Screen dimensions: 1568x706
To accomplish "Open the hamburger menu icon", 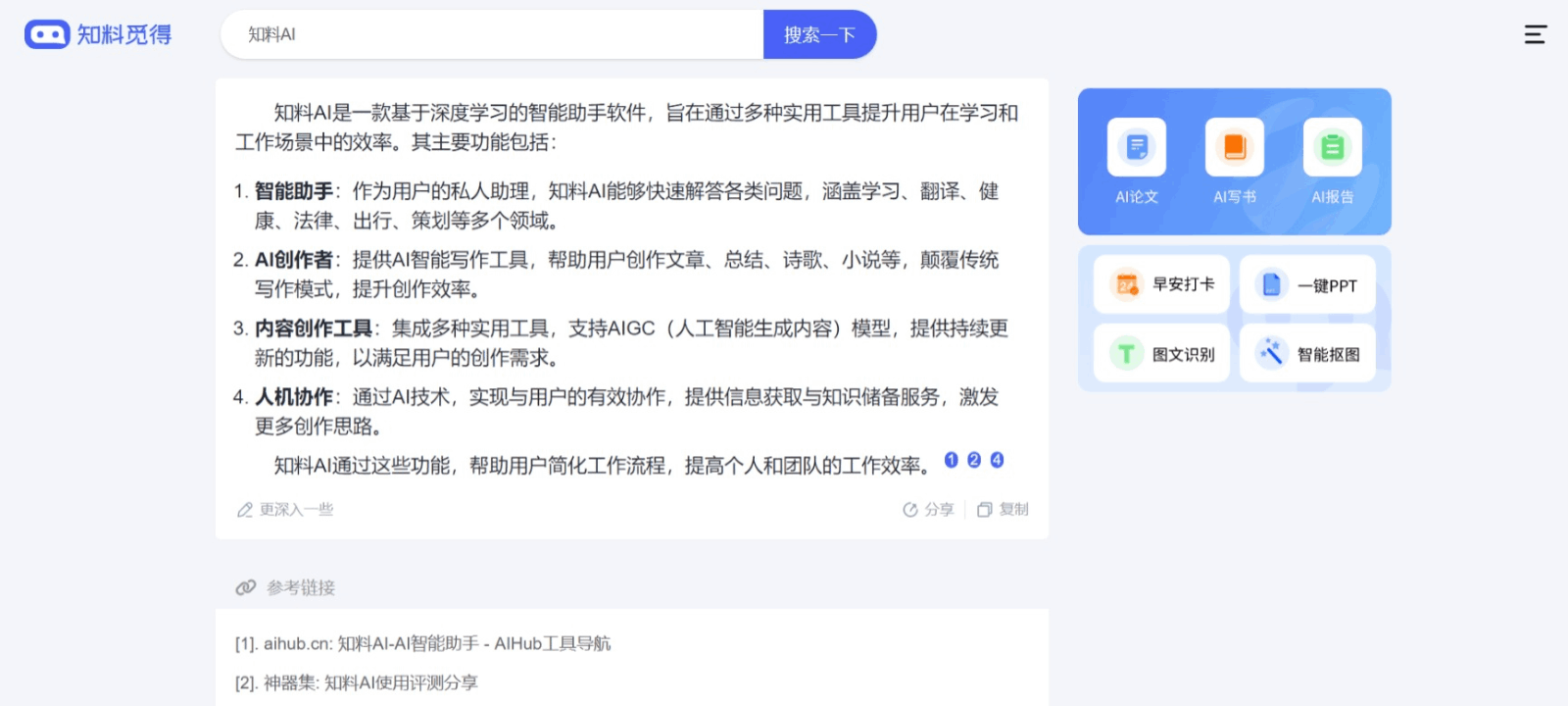I will tap(1535, 34).
